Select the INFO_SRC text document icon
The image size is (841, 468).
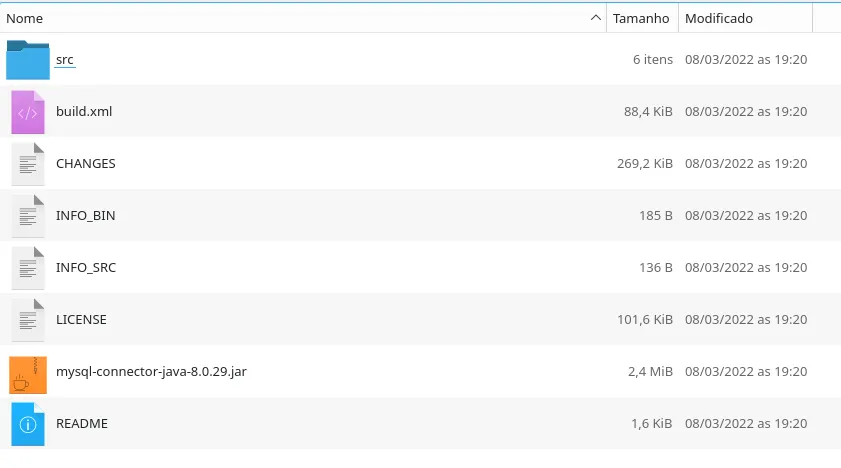pos(28,268)
